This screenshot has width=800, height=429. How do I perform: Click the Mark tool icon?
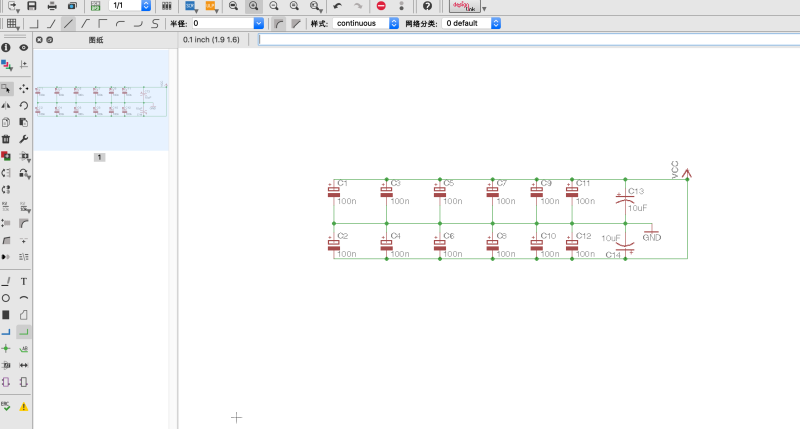point(23,65)
